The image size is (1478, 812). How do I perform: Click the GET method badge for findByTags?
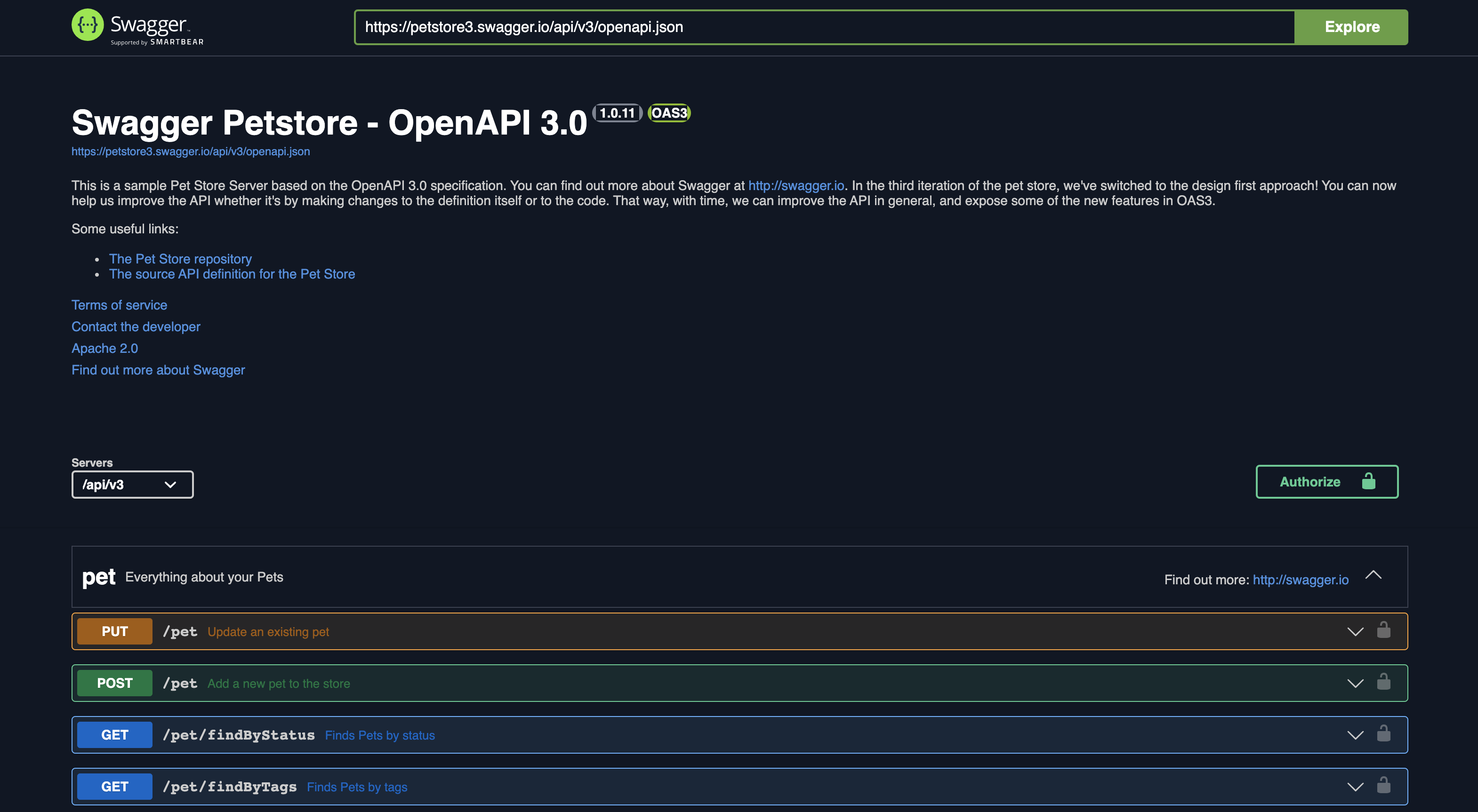pos(115,786)
